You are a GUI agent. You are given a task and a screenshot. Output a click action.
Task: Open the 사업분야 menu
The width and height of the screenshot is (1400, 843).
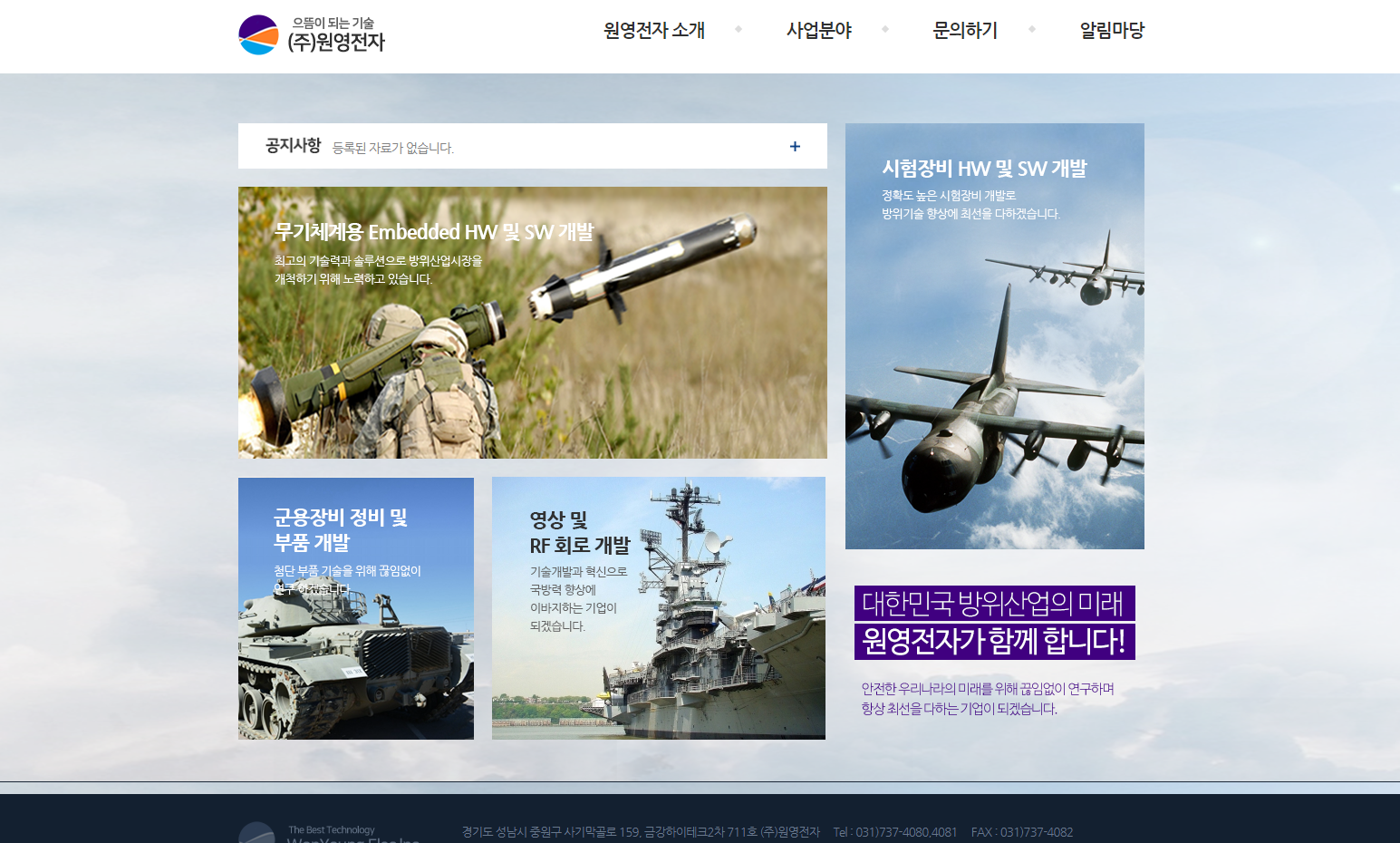click(x=818, y=31)
